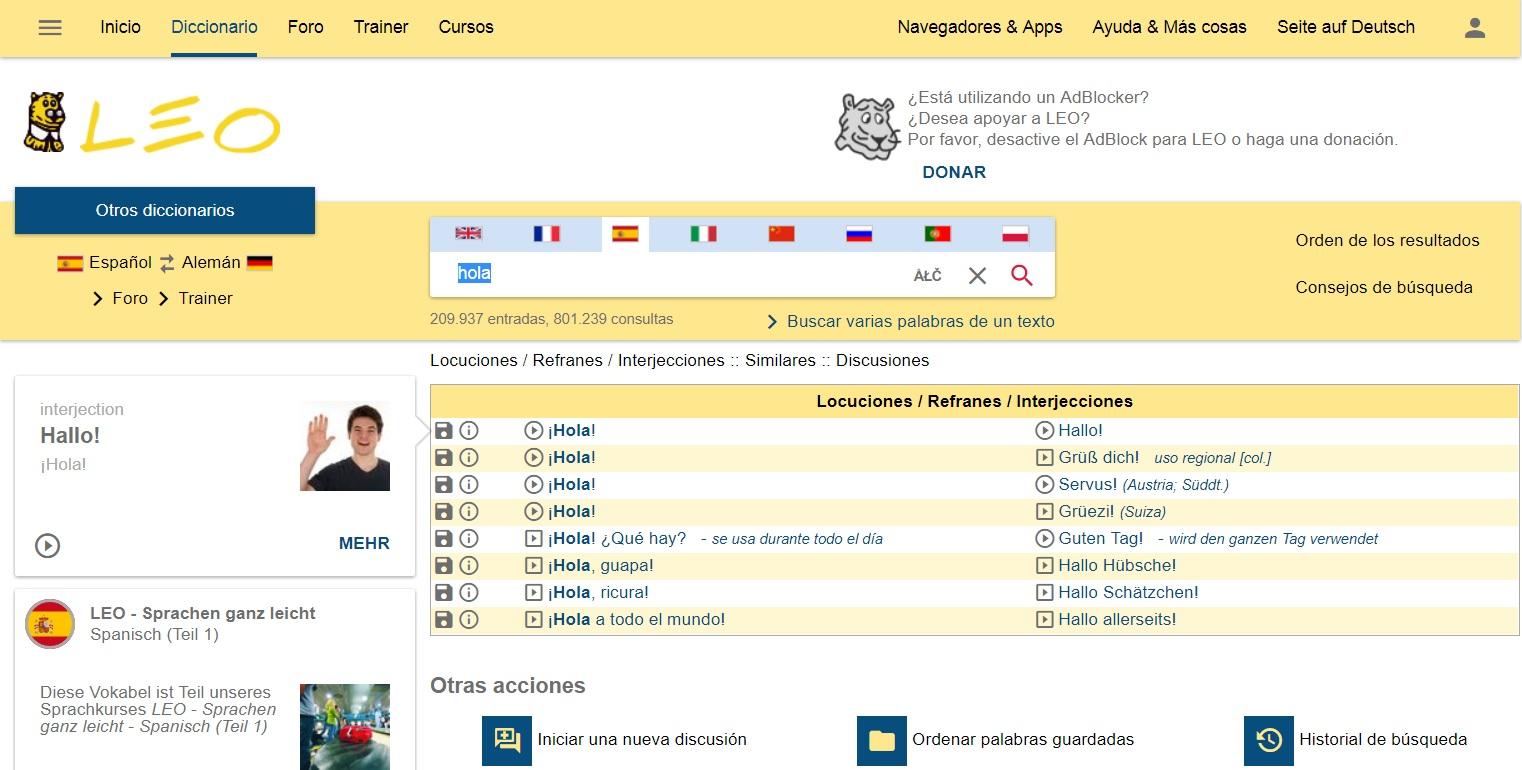Select the English flag dictionary

(x=468, y=233)
